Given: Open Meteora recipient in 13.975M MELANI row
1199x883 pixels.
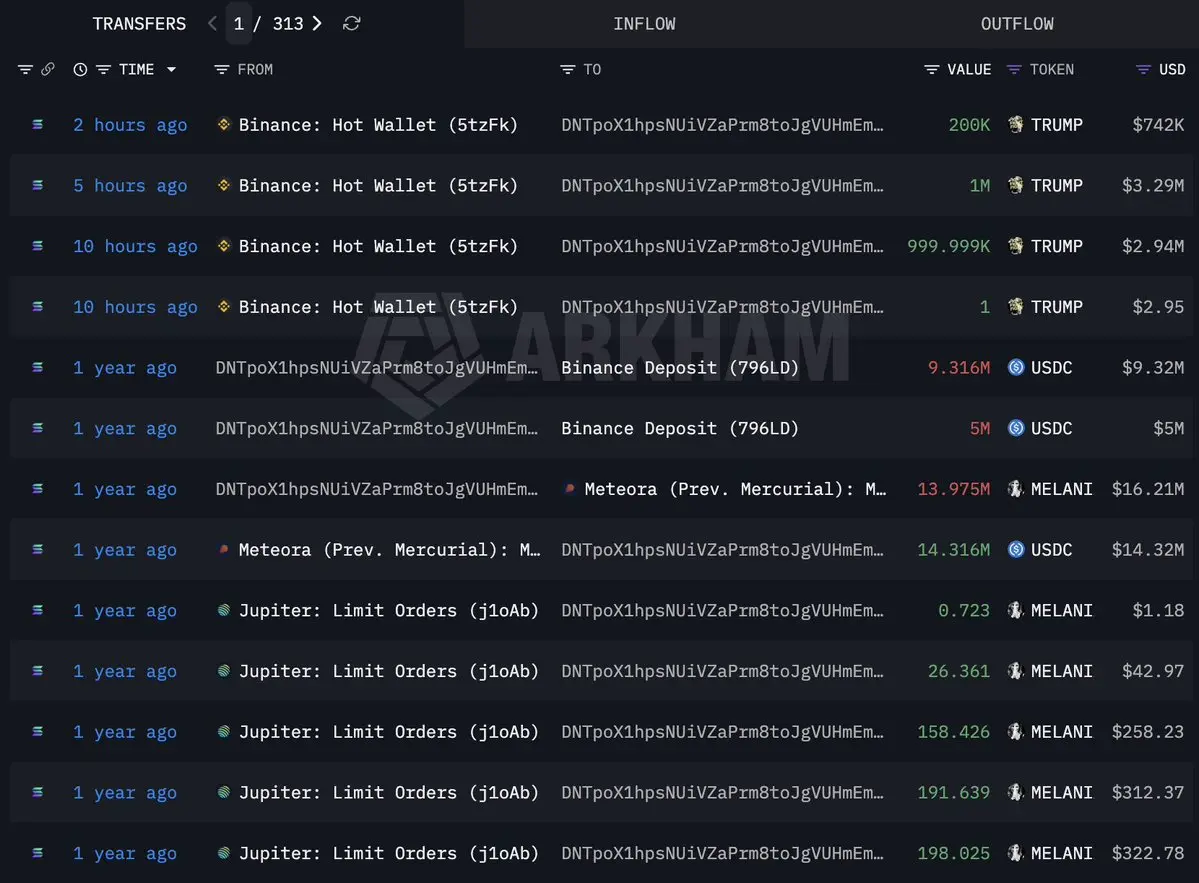Looking at the screenshot, I should (x=735, y=489).
